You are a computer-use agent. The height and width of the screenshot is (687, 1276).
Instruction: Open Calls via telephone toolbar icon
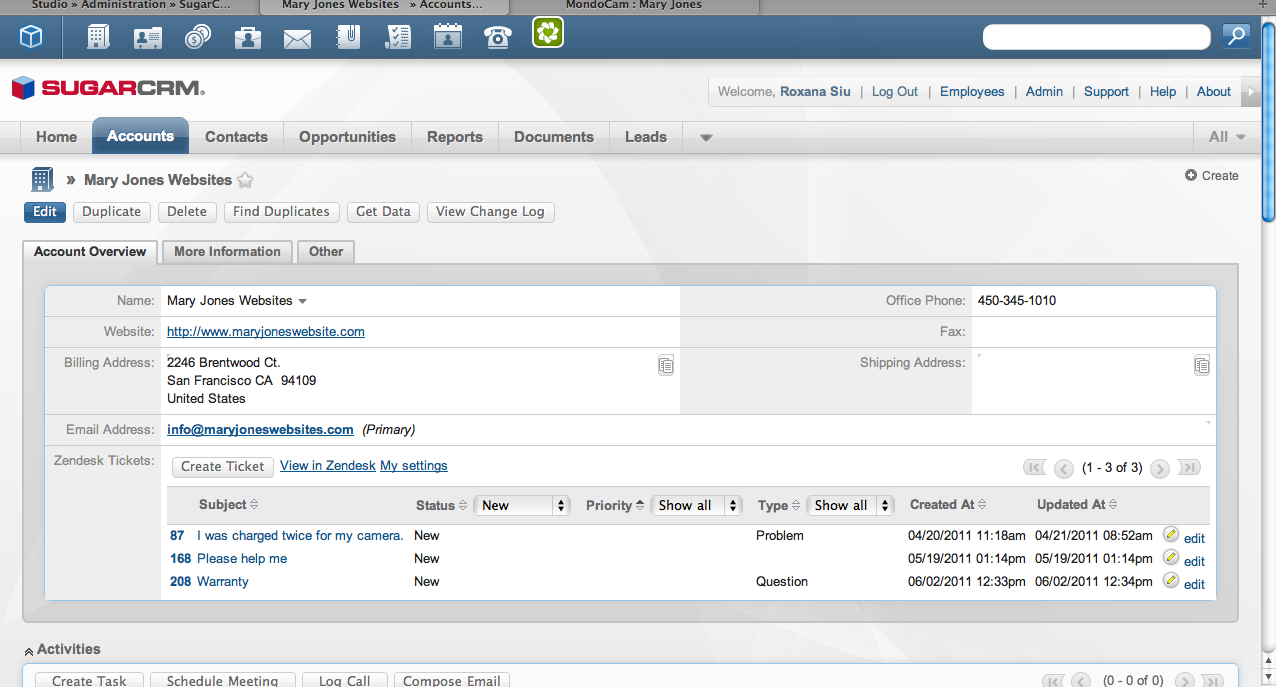coord(497,38)
